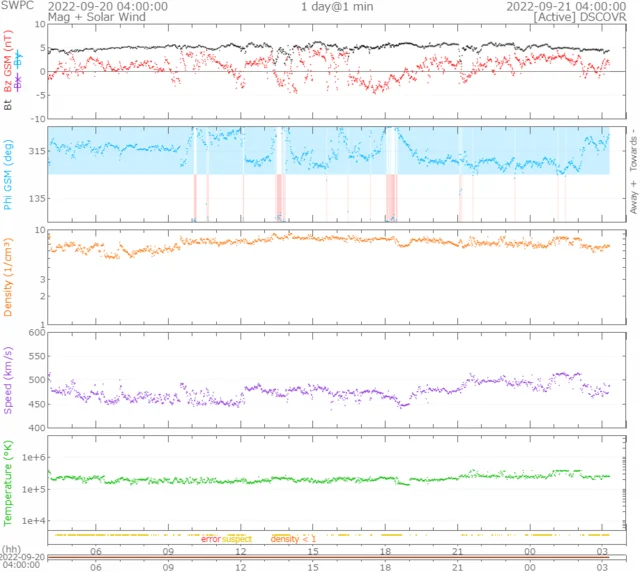Toggle the Bt series legend label
Image resolution: width=640 pixels, height=572 pixels.
[x=9, y=103]
